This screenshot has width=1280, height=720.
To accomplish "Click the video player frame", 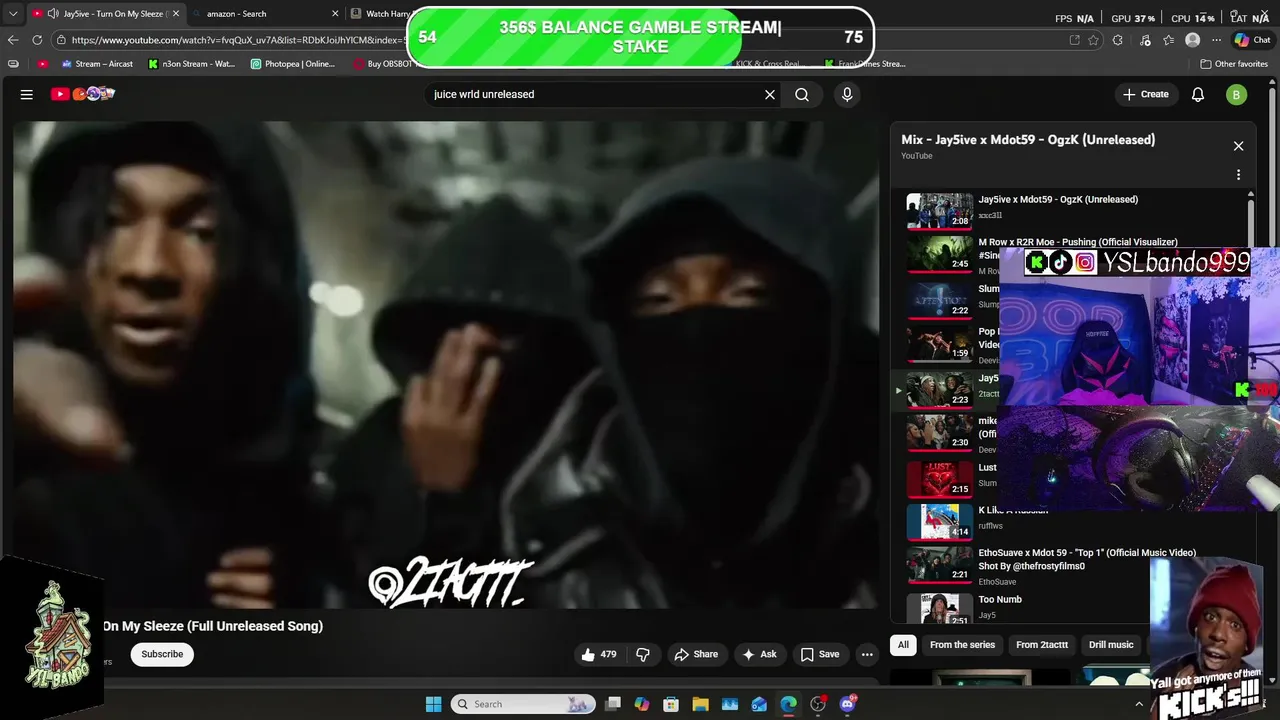I will point(446,365).
